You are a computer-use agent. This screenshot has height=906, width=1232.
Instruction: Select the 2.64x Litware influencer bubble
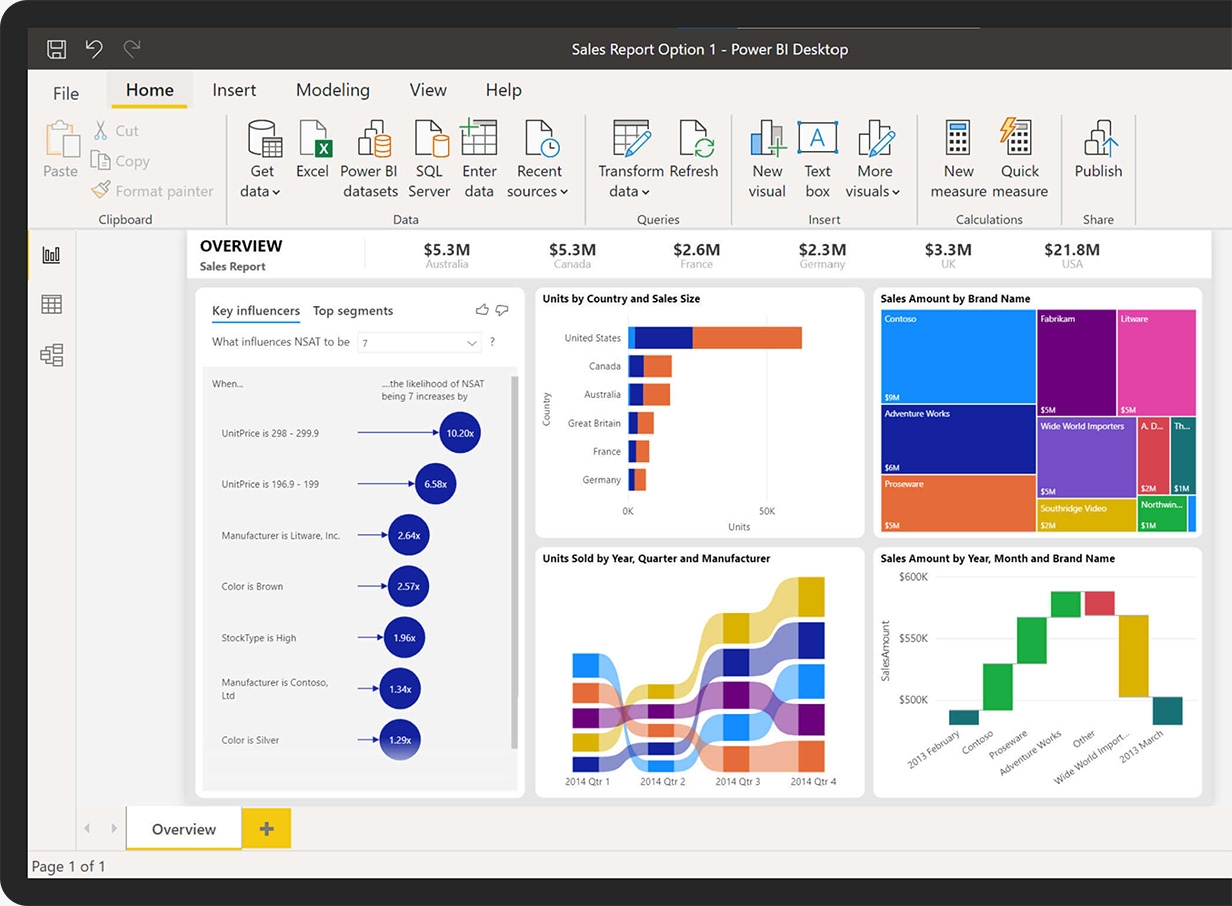tap(408, 535)
